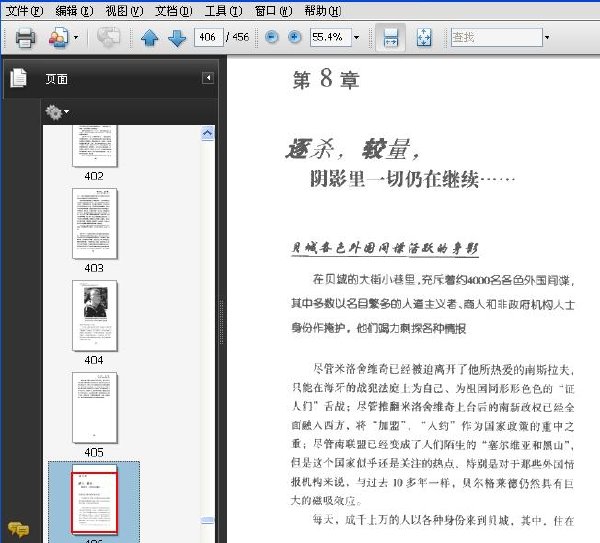The image size is (600, 543).
Task: Click the zoom percentage field 55.4%
Action: [331, 37]
